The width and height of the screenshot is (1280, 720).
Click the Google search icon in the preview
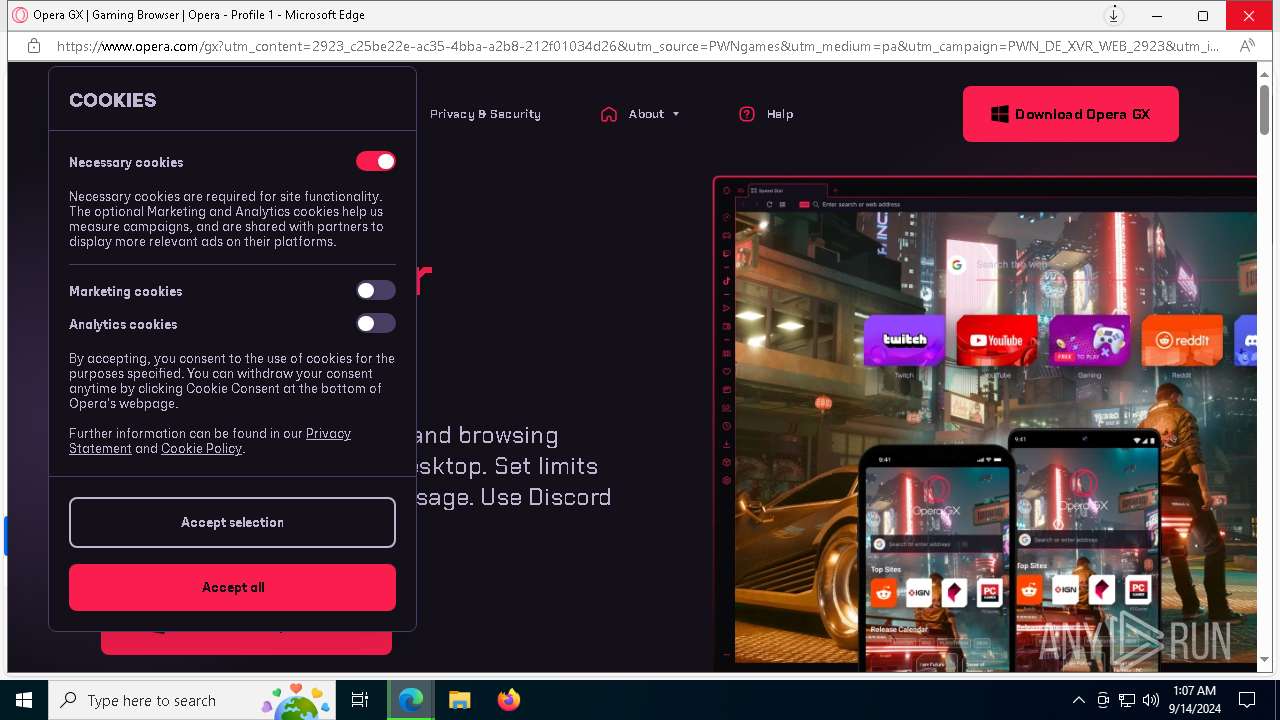pyautogui.click(x=957, y=265)
